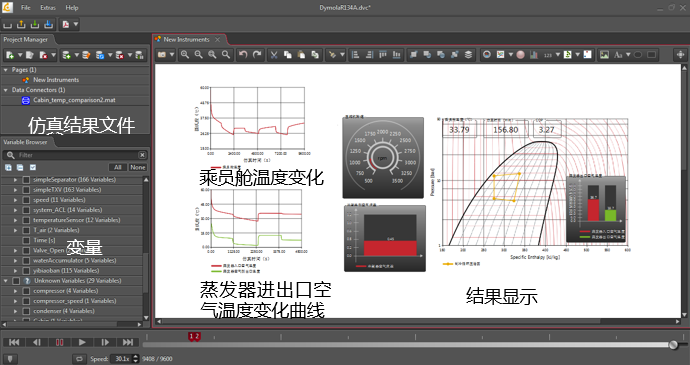Click the zoom in magnifier icon
Screen dimensions: 690x365
pyautogui.click(x=185, y=55)
